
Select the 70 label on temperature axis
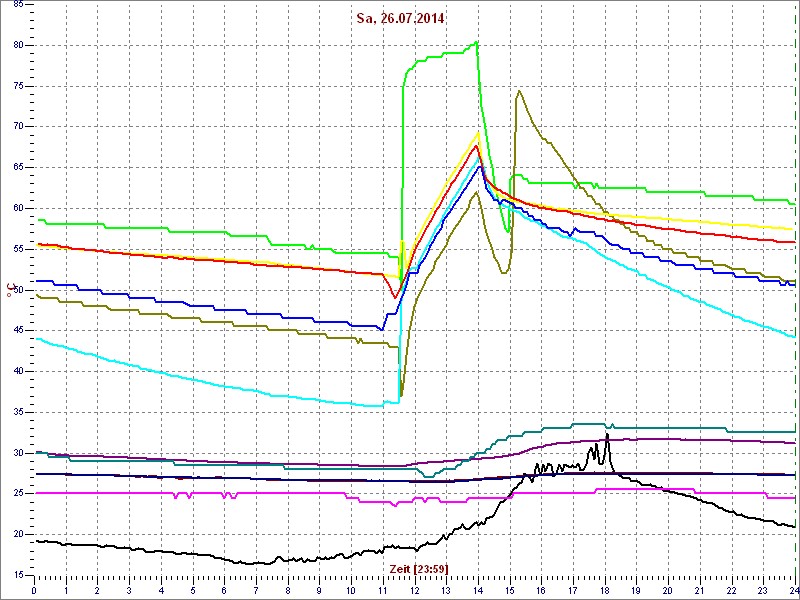pos(16,127)
